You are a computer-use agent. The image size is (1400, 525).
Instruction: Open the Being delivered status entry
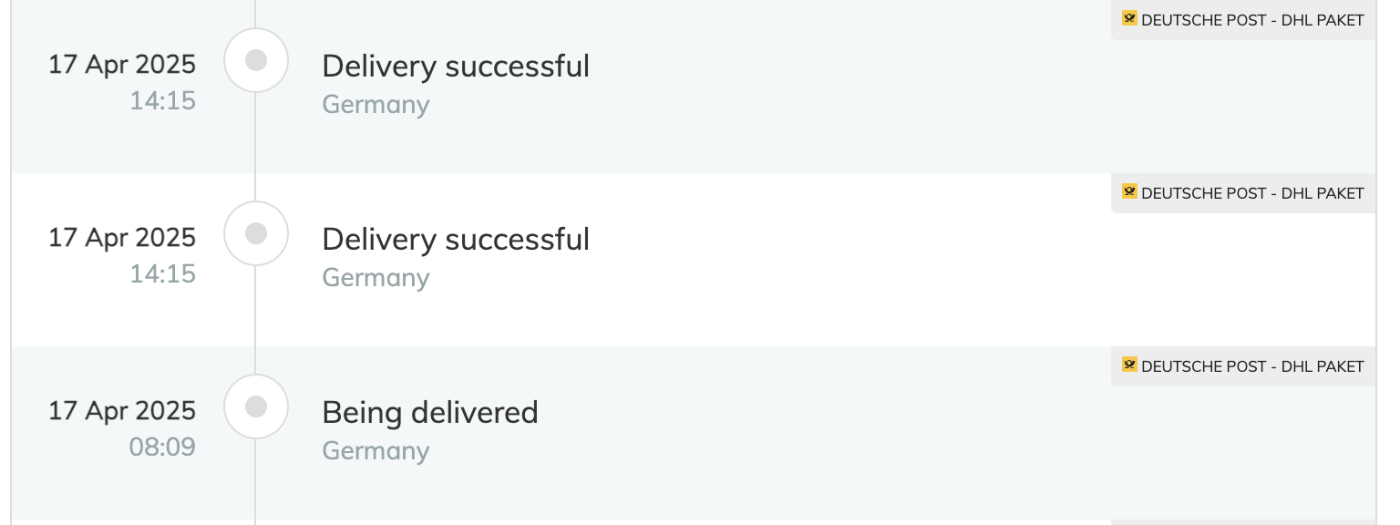click(x=430, y=411)
